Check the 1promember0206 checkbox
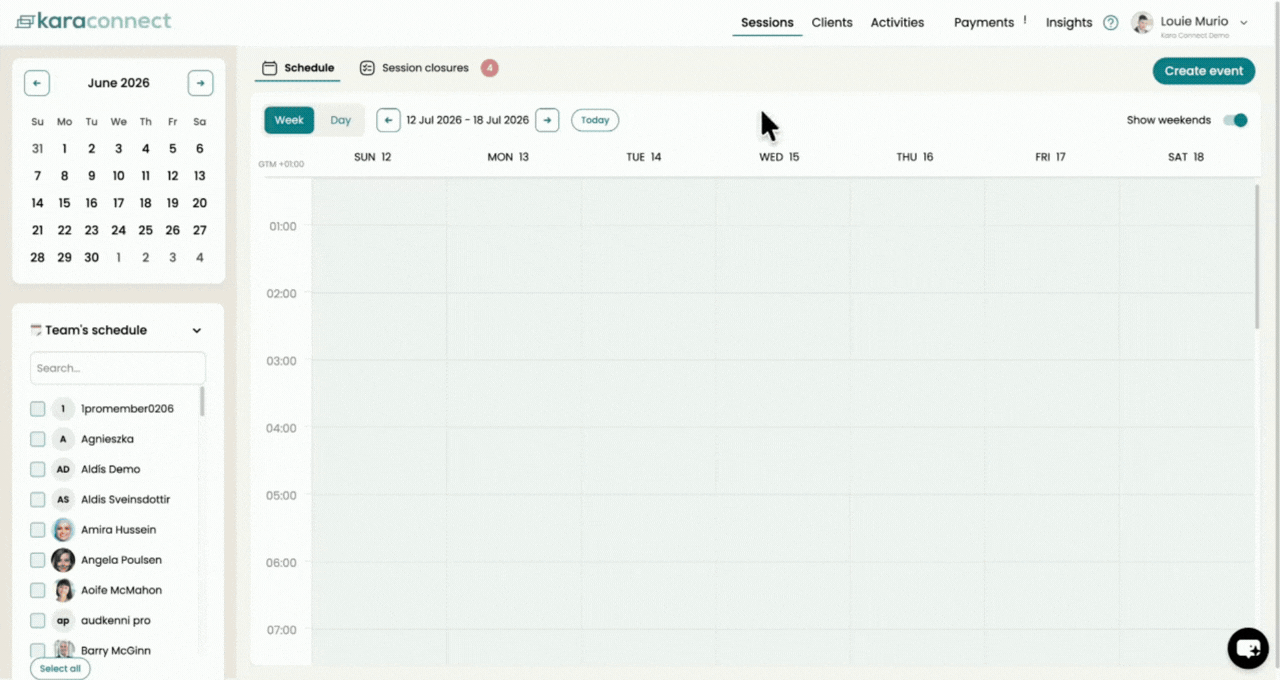The image size is (1280, 680). (x=37, y=409)
